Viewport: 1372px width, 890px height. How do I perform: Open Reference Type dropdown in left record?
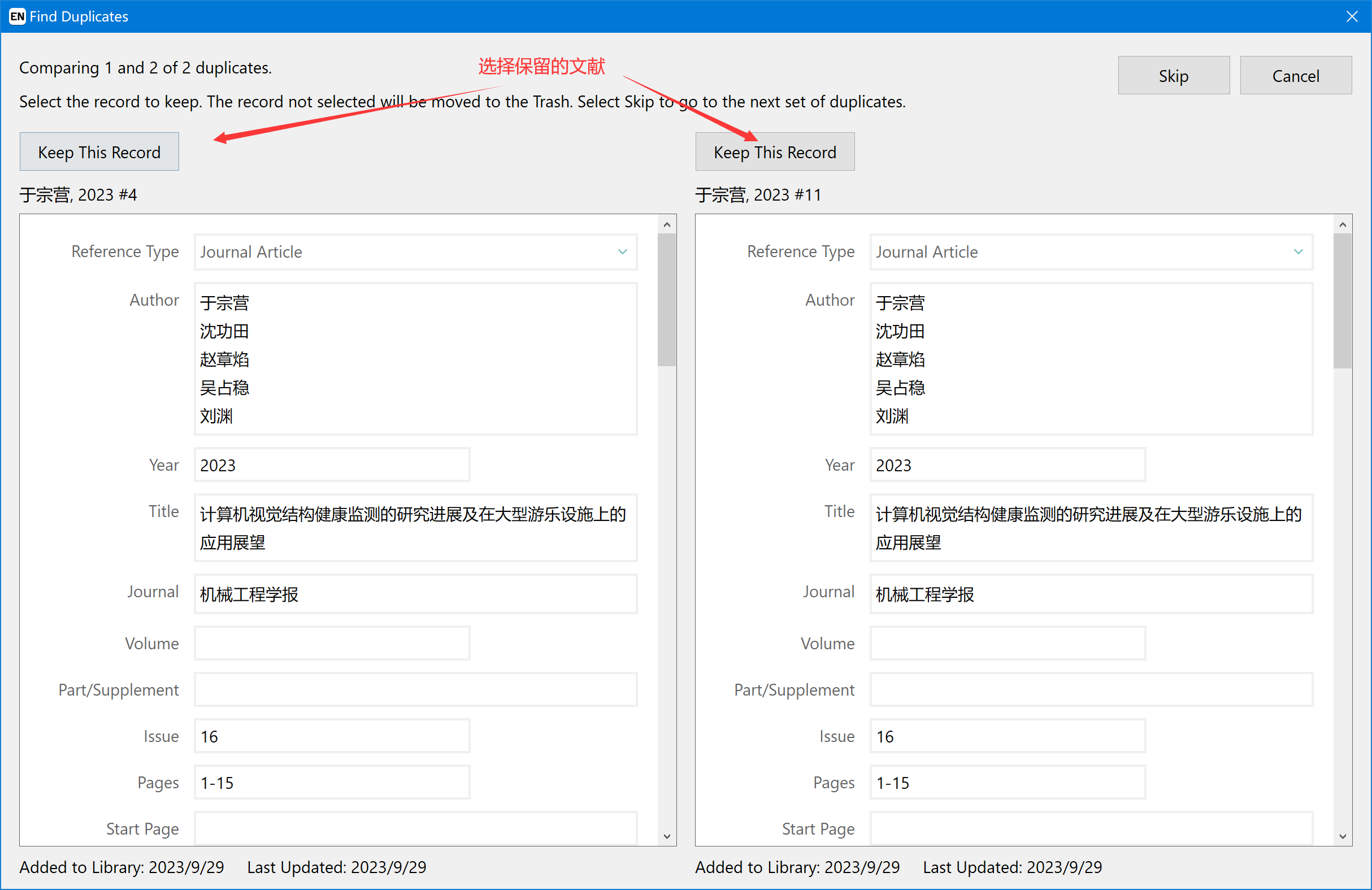pyautogui.click(x=416, y=252)
